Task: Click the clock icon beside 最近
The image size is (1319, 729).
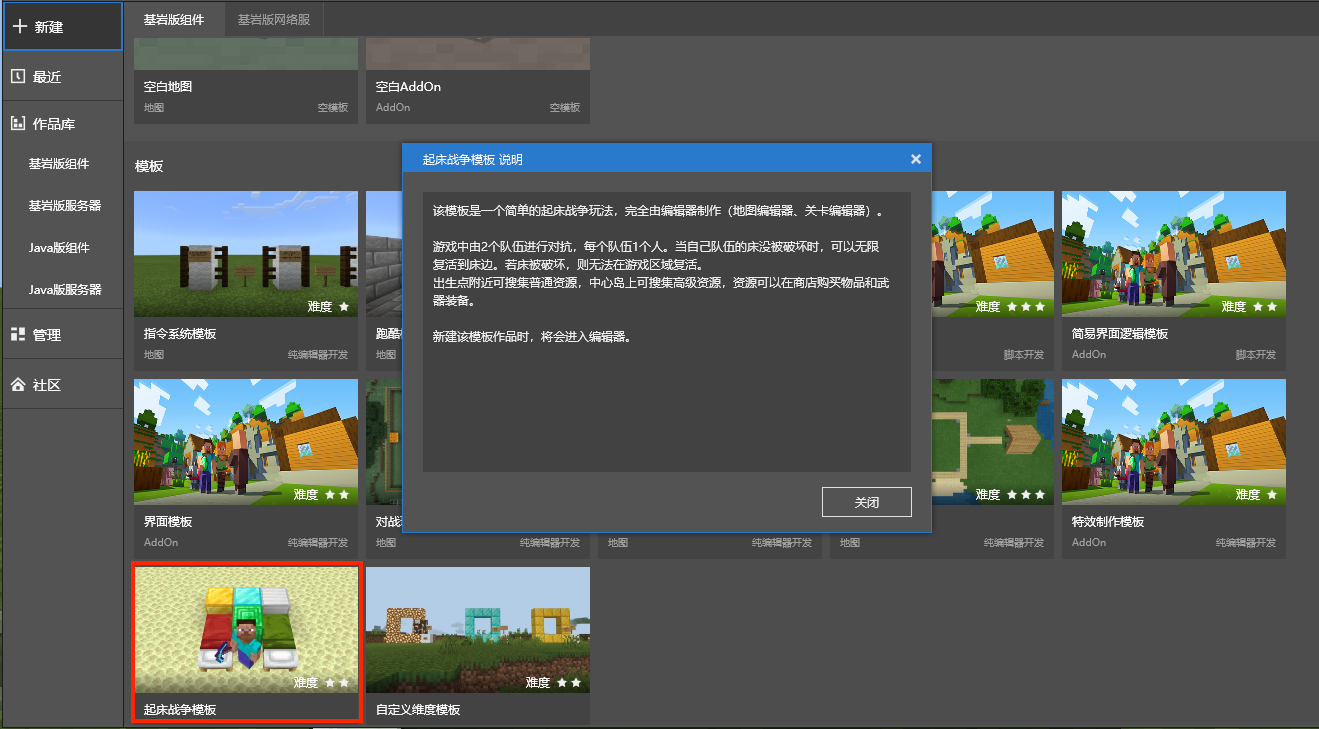Action: pyautogui.click(x=17, y=76)
